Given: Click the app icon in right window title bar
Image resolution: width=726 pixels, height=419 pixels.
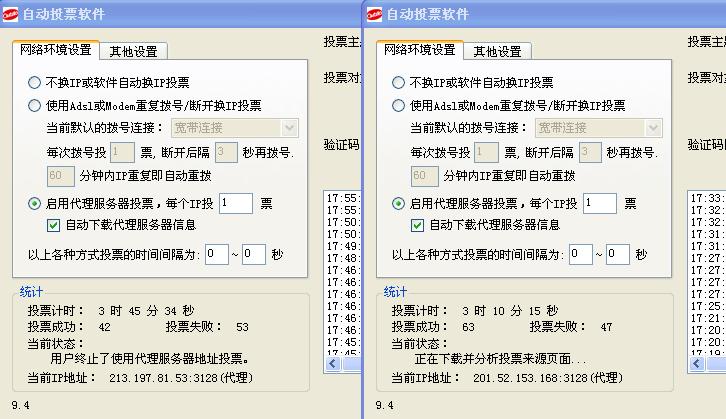Looking at the screenshot, I should (x=375, y=14).
